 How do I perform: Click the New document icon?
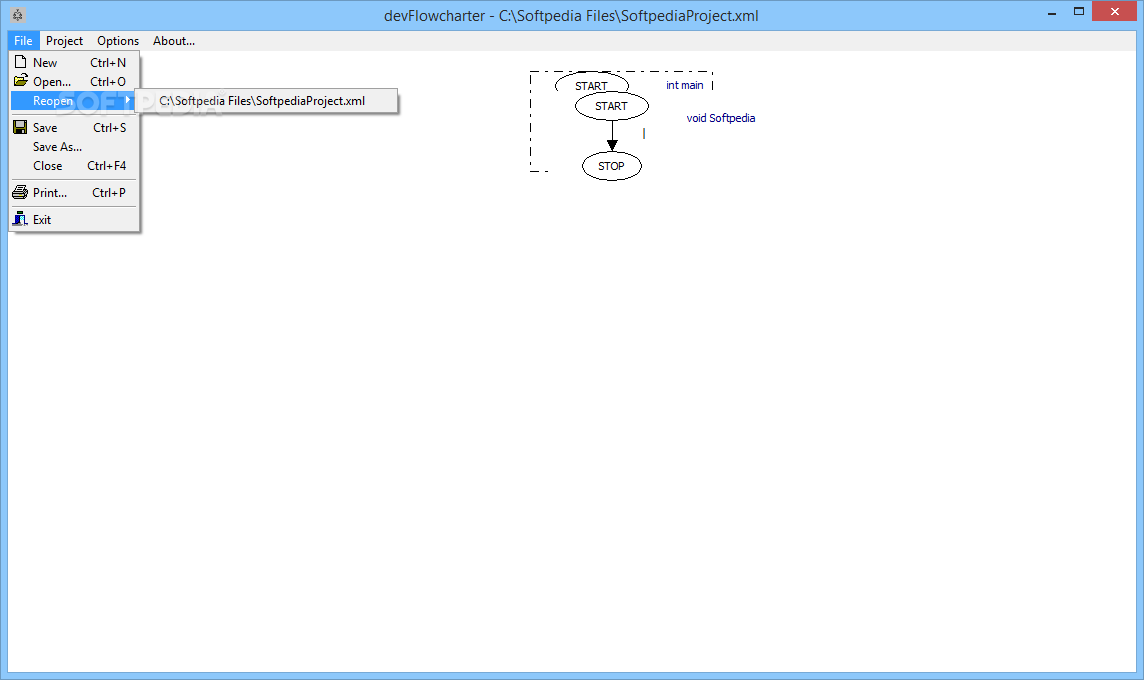[20, 62]
